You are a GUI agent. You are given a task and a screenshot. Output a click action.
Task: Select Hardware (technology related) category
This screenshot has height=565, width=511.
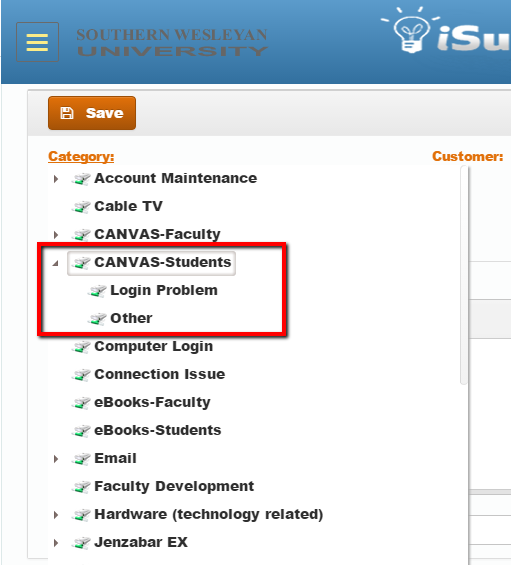(208, 515)
